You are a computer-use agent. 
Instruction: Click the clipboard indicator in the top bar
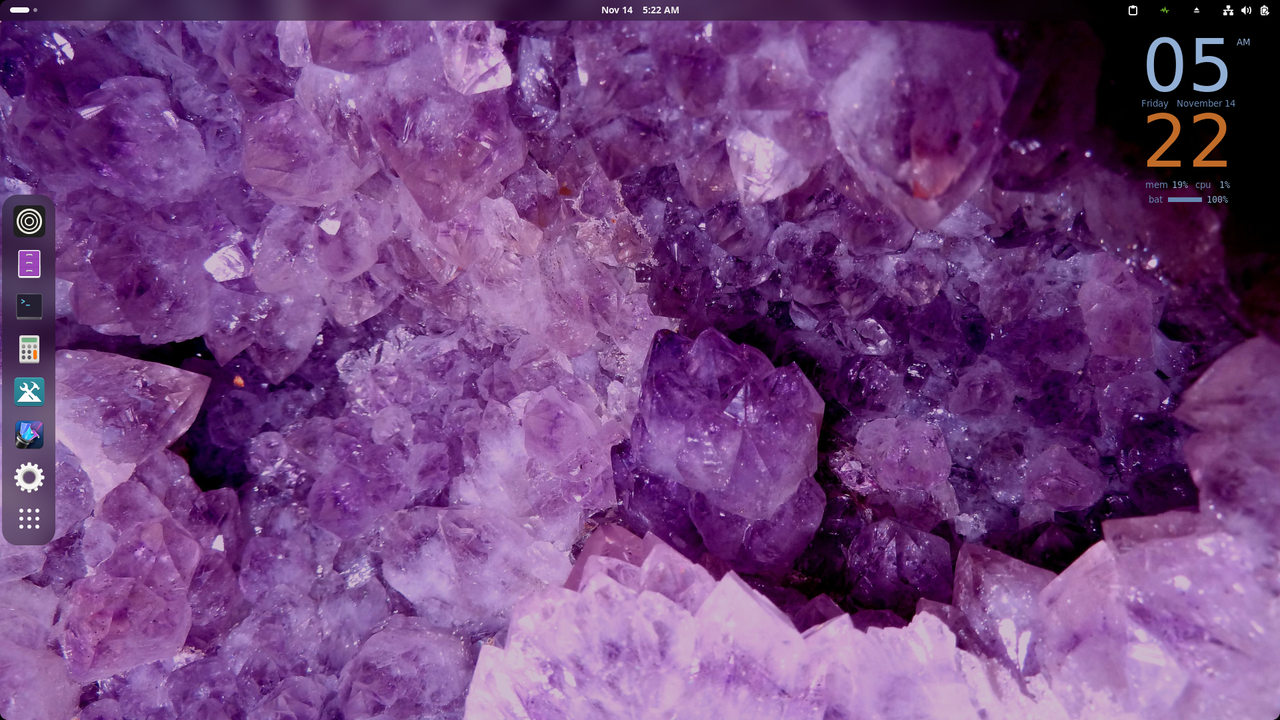(1133, 10)
